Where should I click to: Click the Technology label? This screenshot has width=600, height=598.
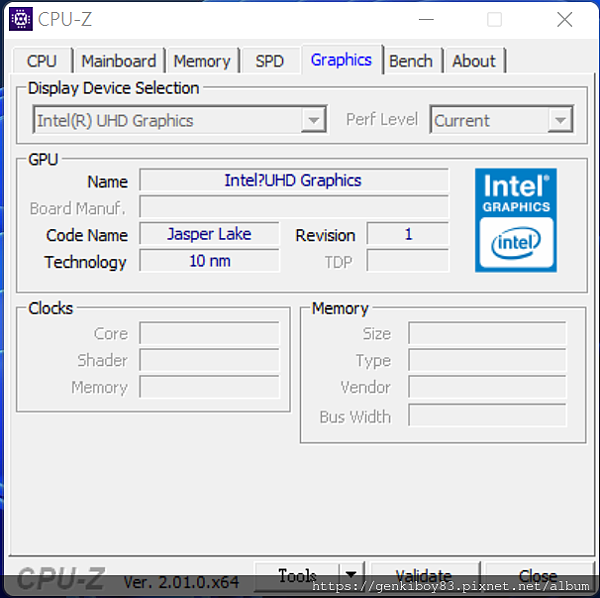coord(85,262)
